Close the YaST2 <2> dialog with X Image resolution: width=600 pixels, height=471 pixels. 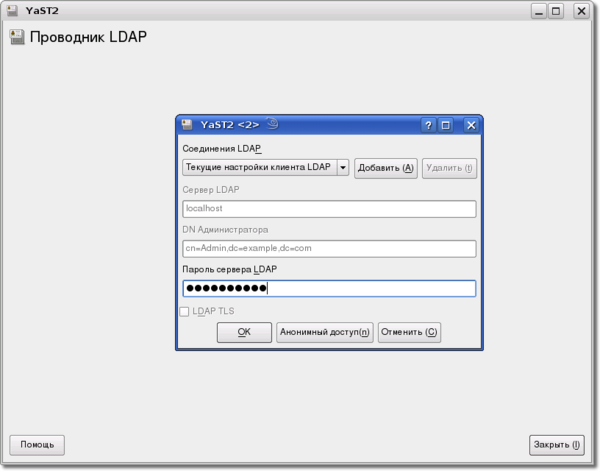point(471,125)
